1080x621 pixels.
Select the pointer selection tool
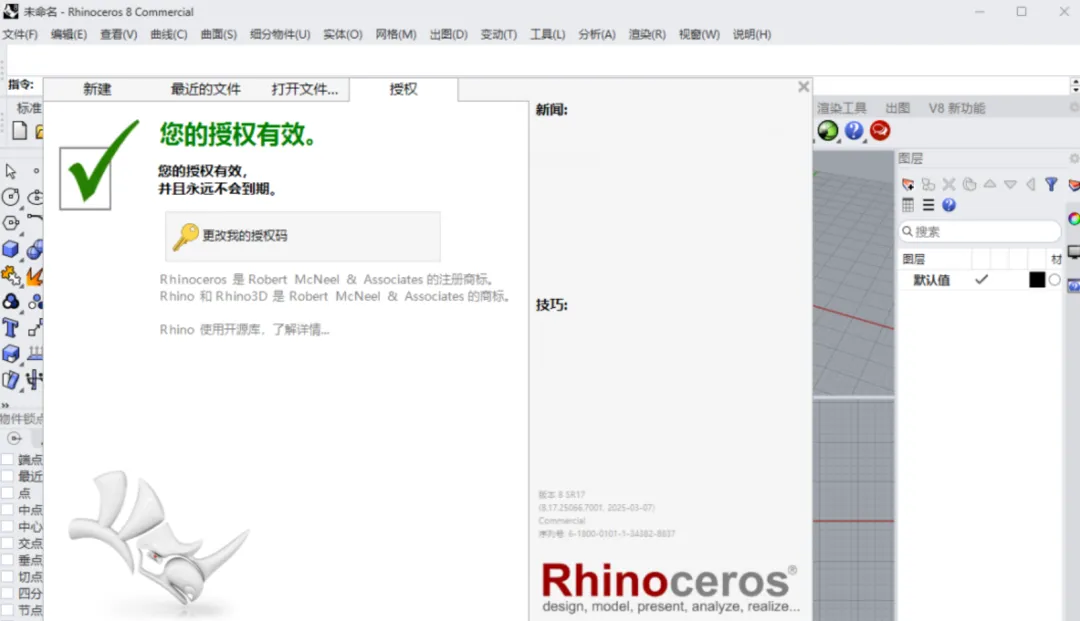pos(10,171)
